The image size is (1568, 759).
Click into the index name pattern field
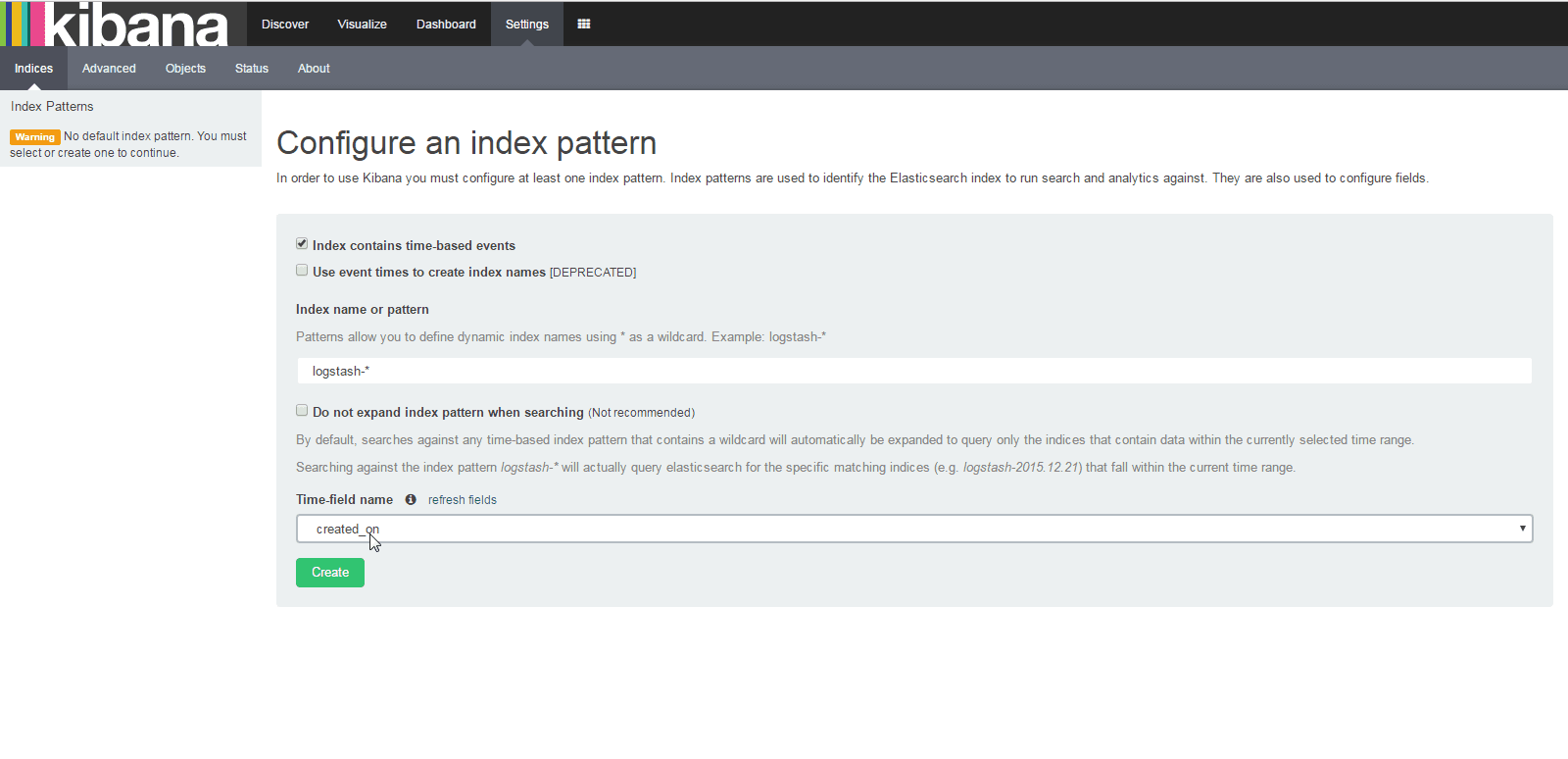coord(914,371)
